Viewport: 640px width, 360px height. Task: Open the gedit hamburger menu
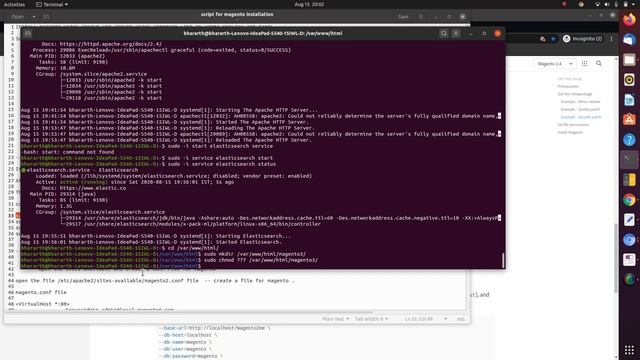click(x=421, y=17)
